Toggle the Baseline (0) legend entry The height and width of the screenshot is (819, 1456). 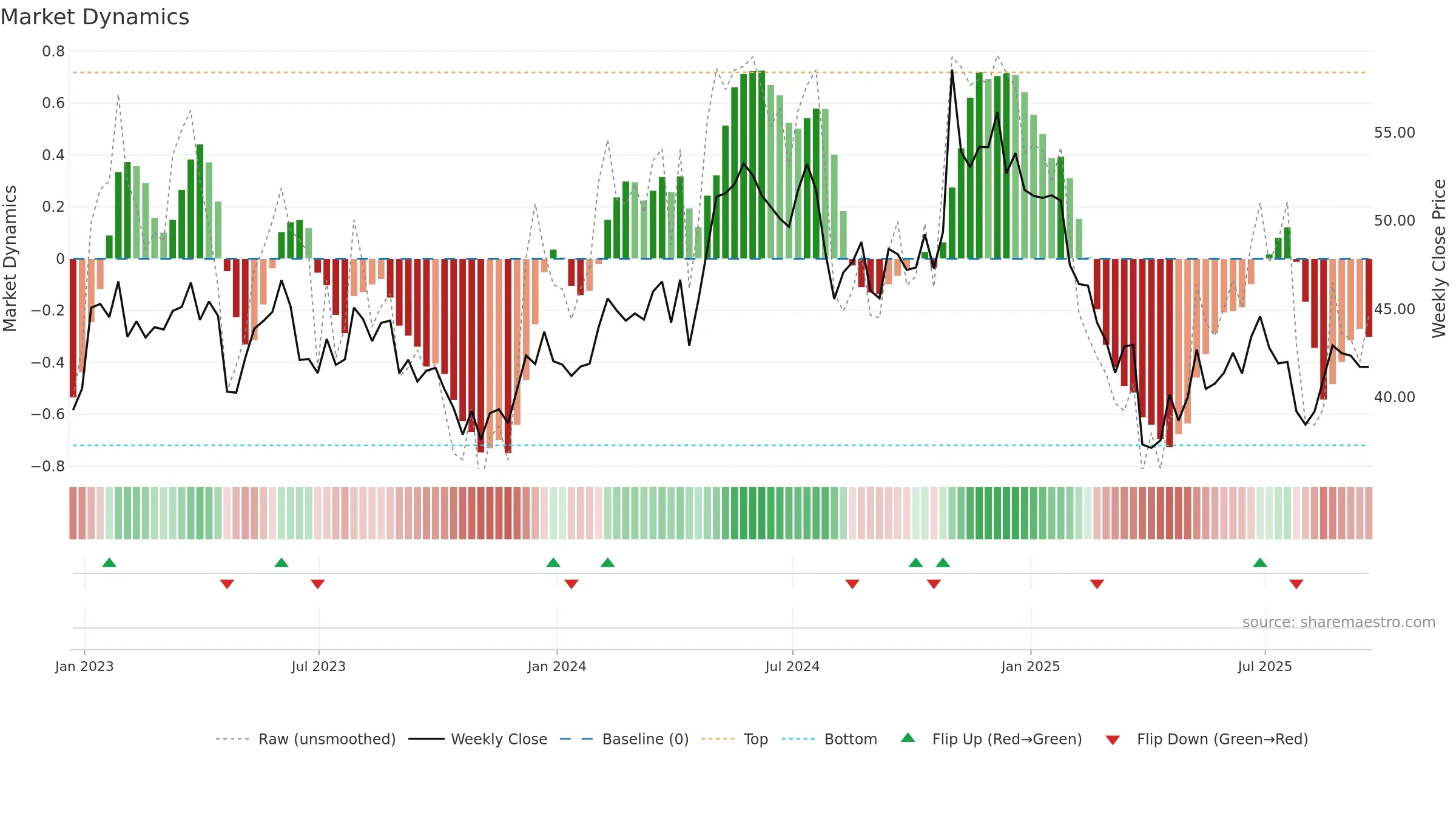[624, 739]
